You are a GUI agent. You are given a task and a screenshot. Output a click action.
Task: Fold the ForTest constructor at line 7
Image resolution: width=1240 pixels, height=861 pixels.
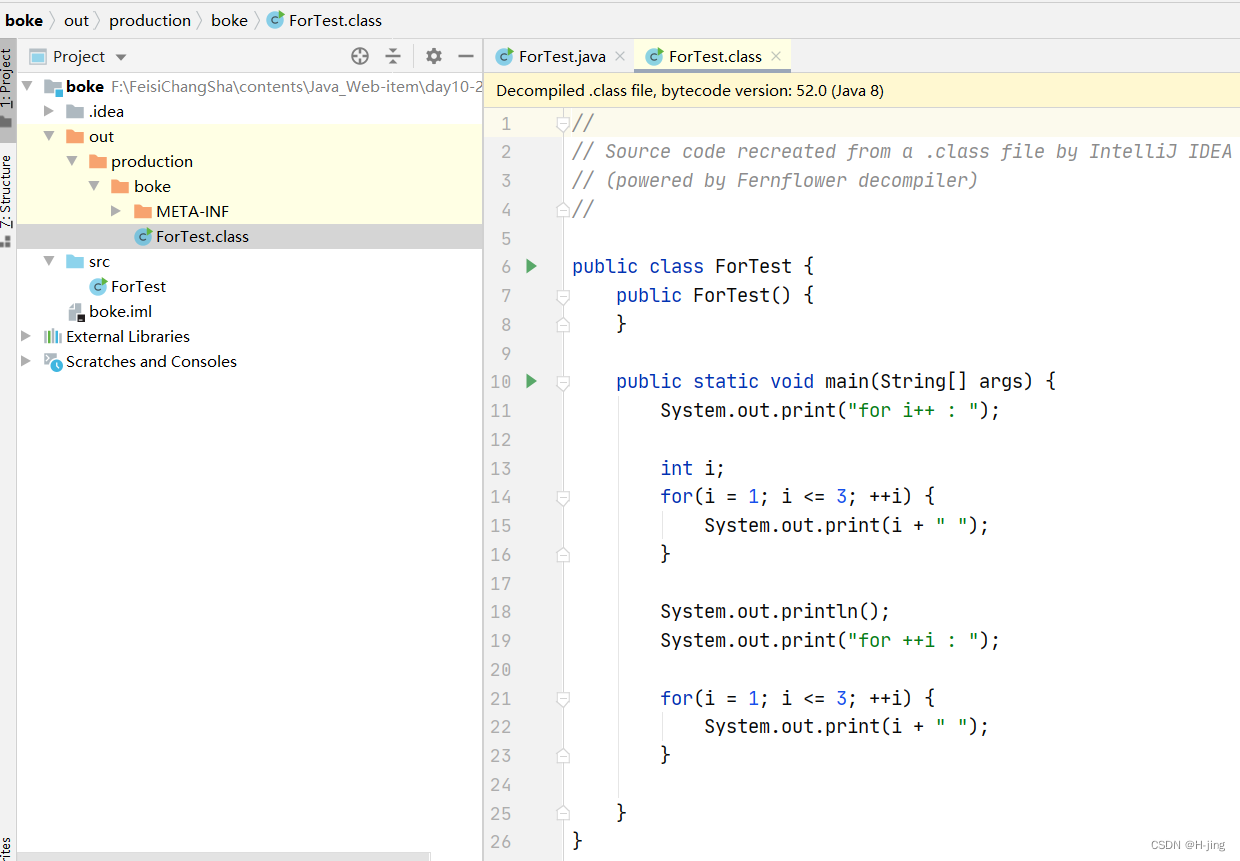pyautogui.click(x=563, y=296)
